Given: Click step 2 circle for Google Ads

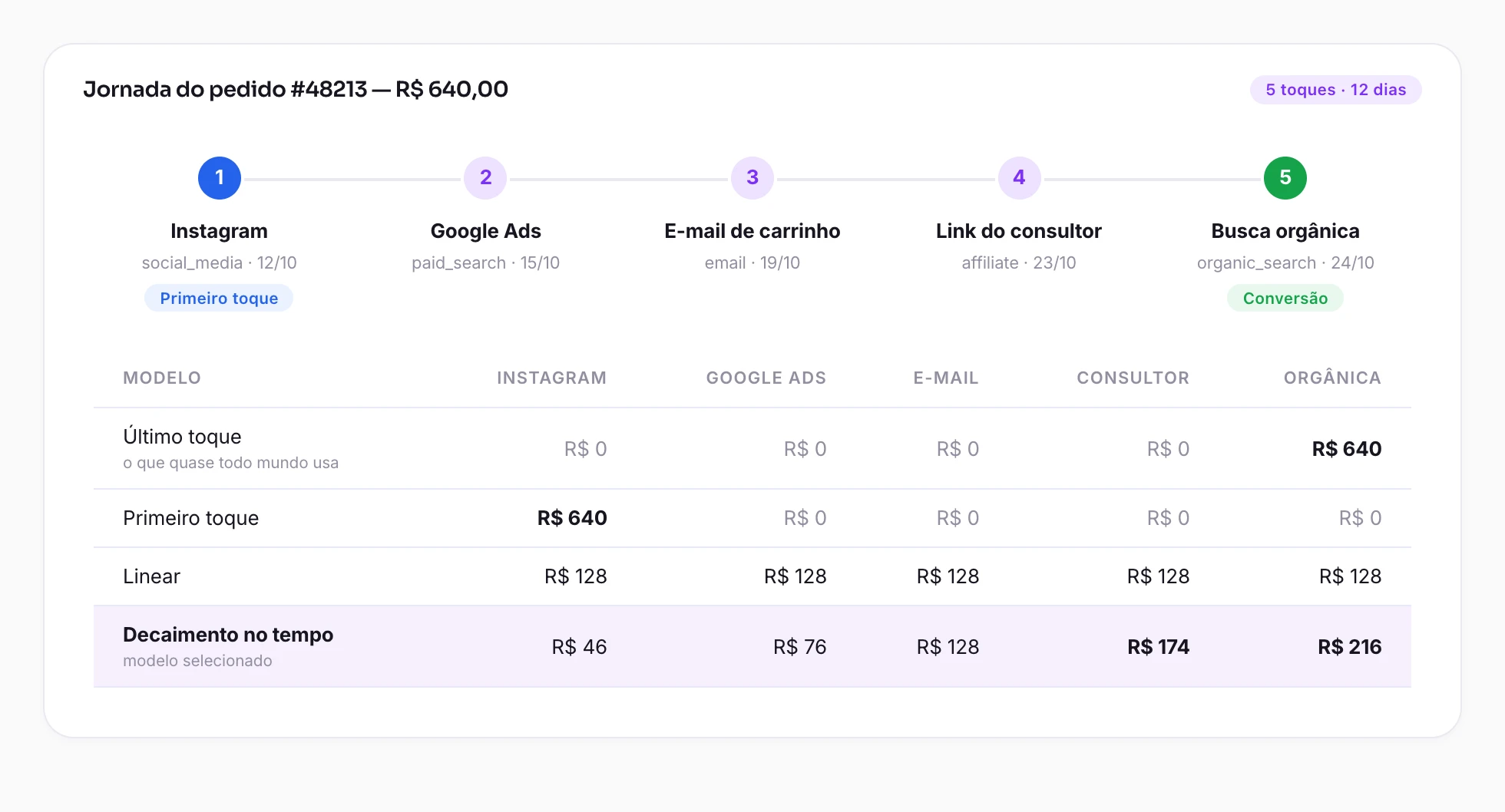Looking at the screenshot, I should click(x=486, y=178).
